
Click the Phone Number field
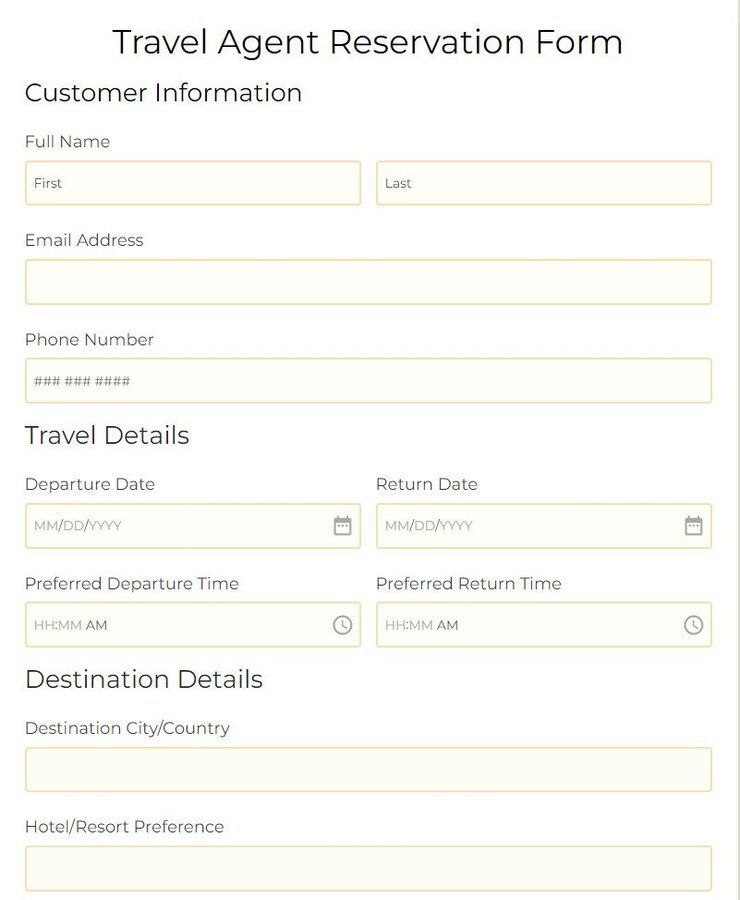tap(368, 381)
